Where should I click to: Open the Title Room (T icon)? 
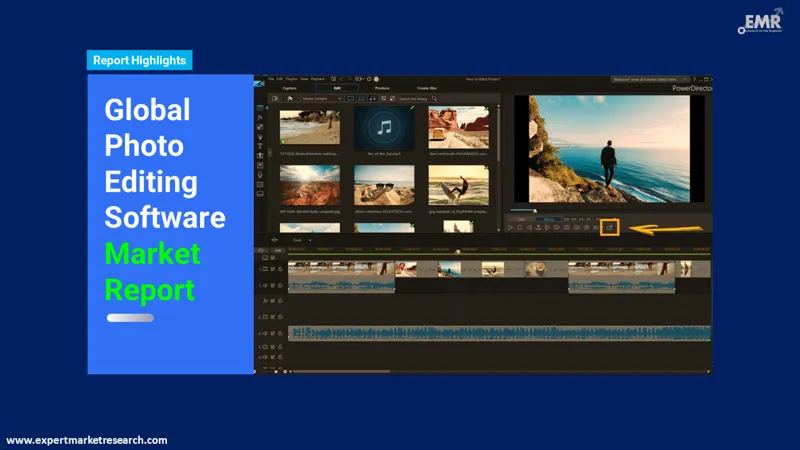coord(260,146)
